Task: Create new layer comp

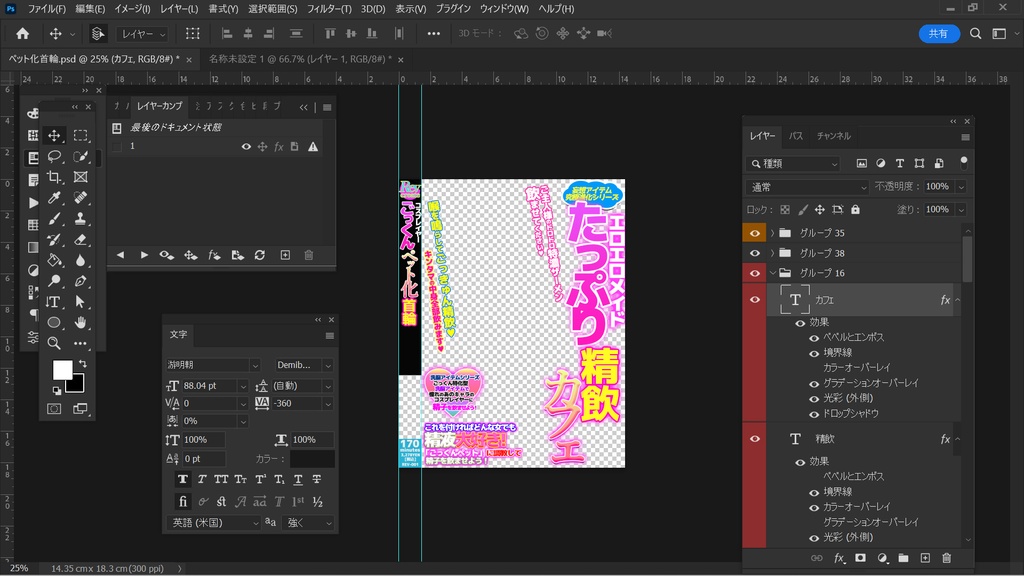Action: coord(285,255)
